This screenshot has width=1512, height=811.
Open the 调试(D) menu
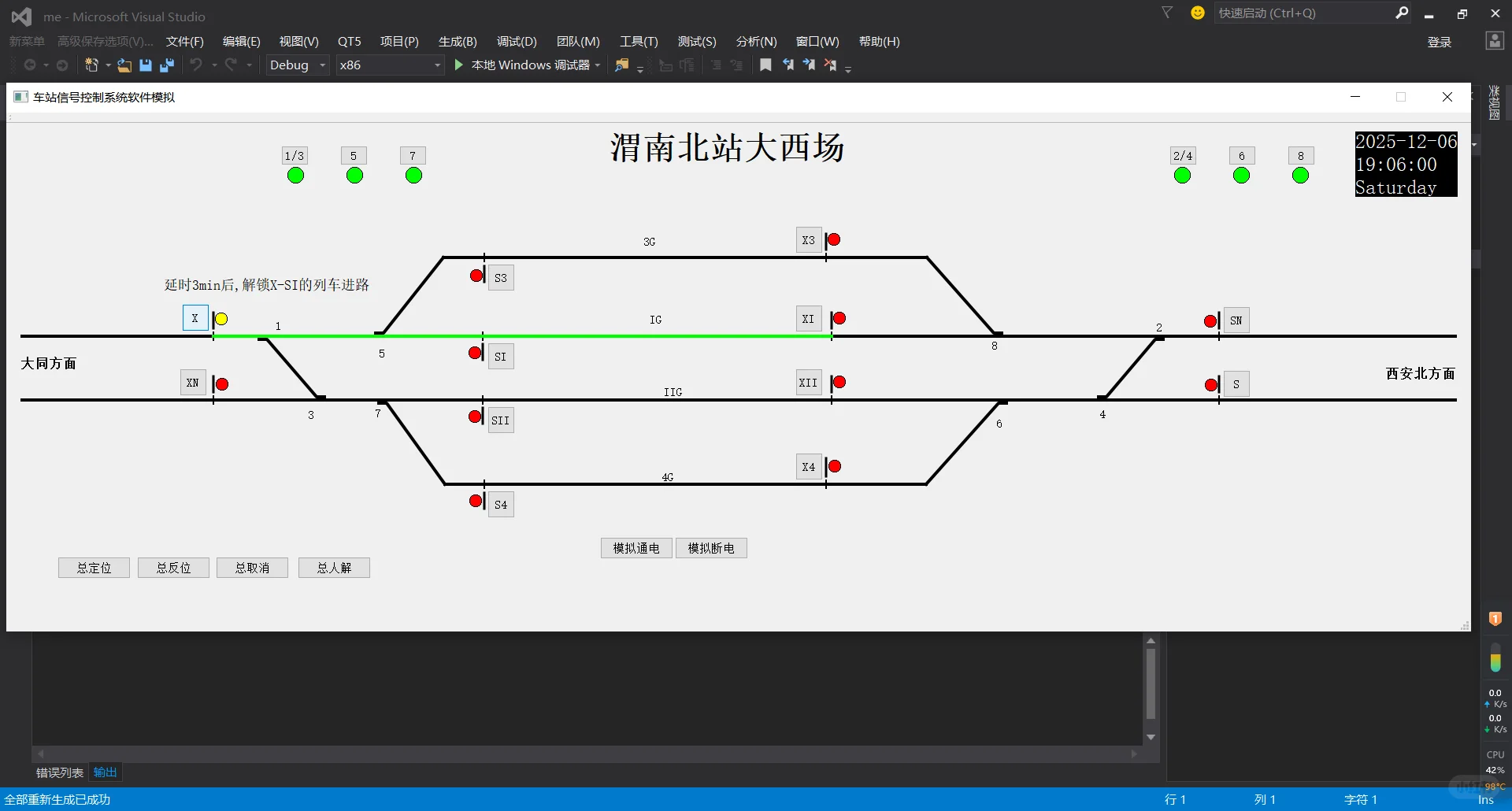tap(516, 41)
